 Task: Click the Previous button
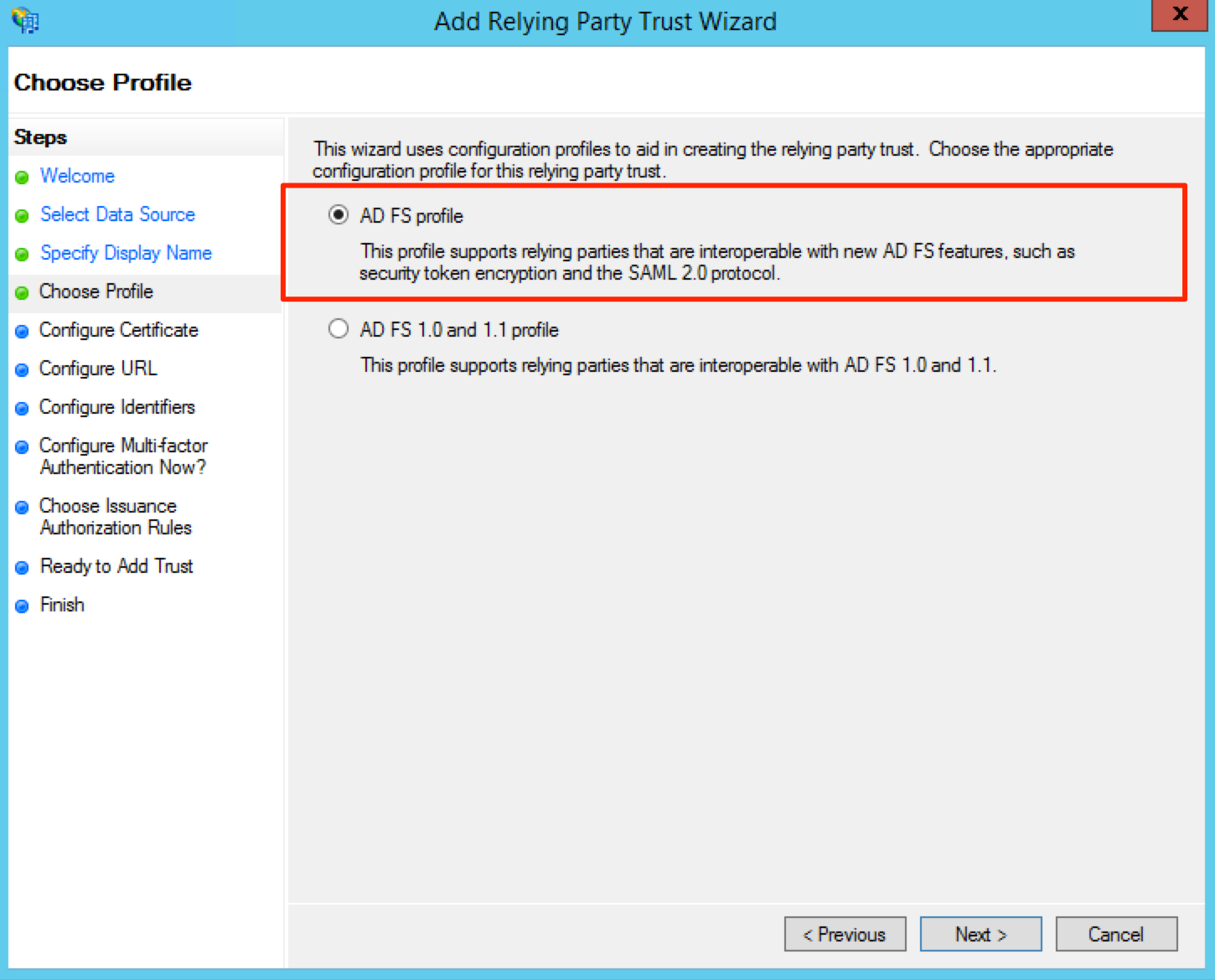tap(845, 934)
